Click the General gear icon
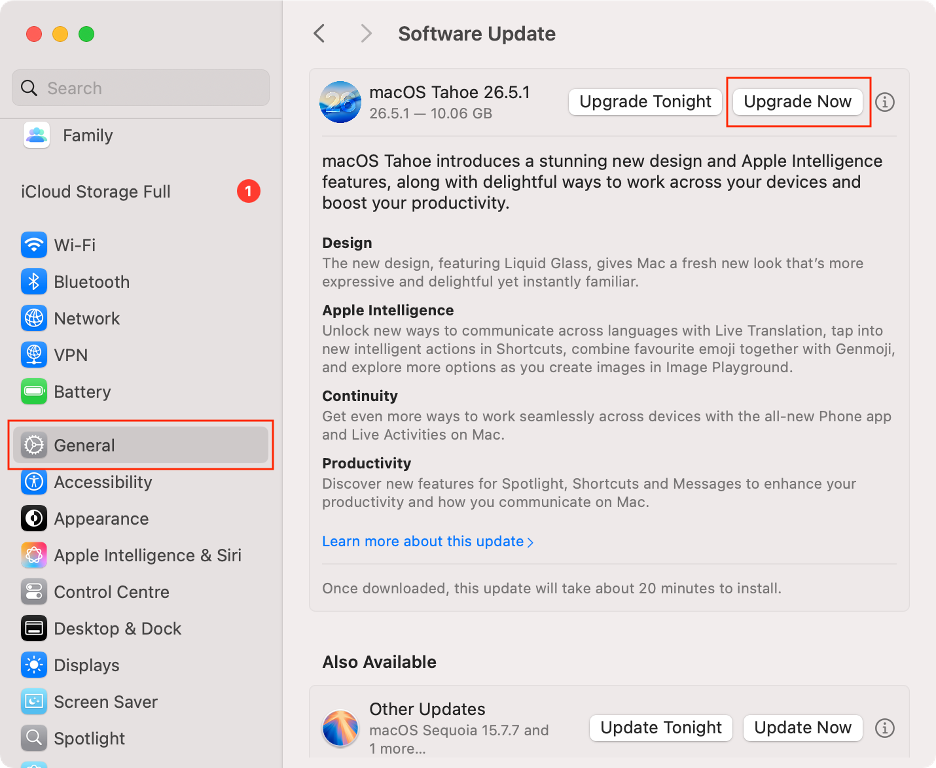 pos(34,445)
